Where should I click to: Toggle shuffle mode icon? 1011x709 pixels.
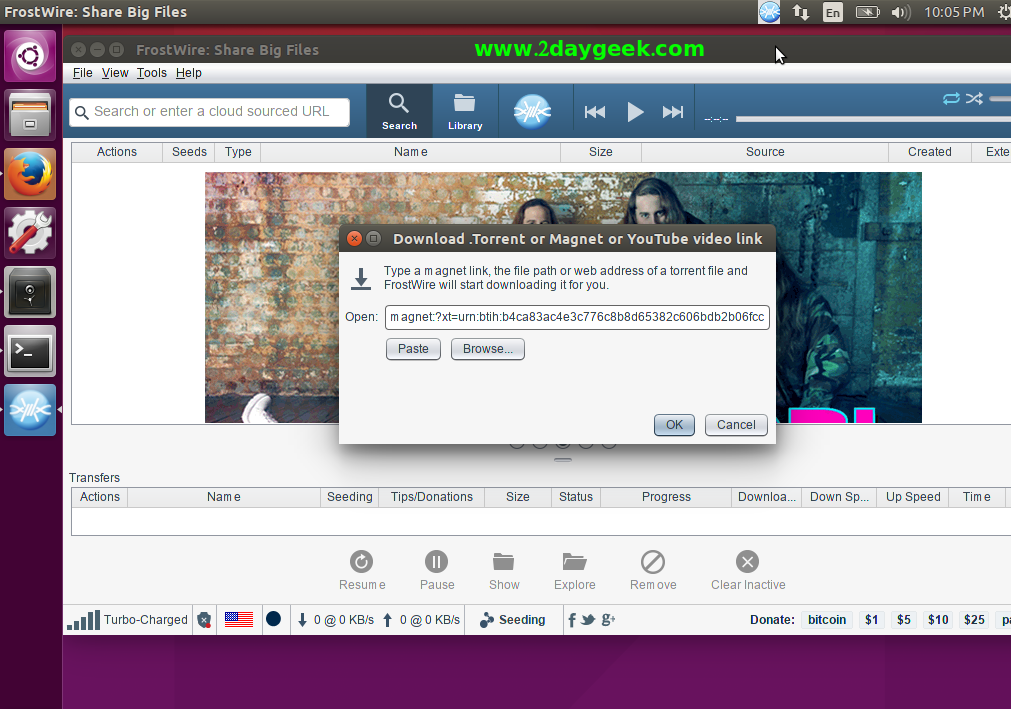tap(974, 99)
